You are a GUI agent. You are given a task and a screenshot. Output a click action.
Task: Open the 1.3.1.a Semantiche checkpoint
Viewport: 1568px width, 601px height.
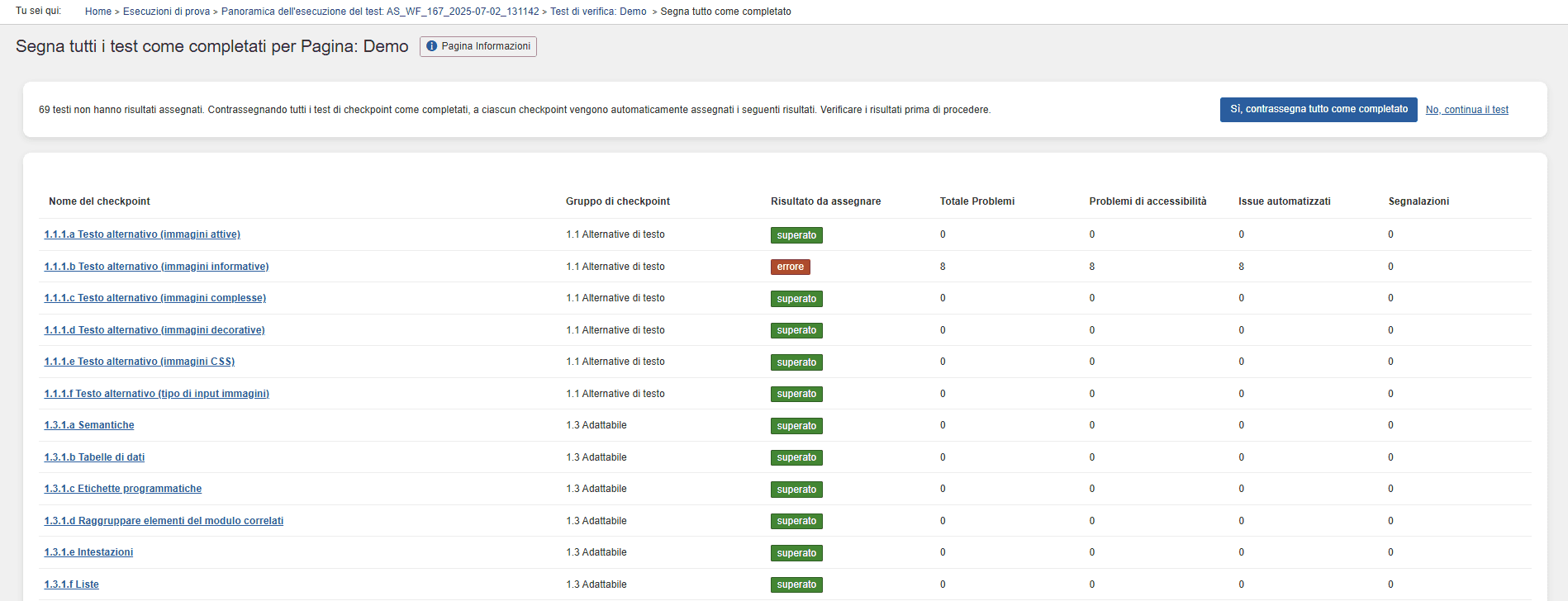click(89, 425)
